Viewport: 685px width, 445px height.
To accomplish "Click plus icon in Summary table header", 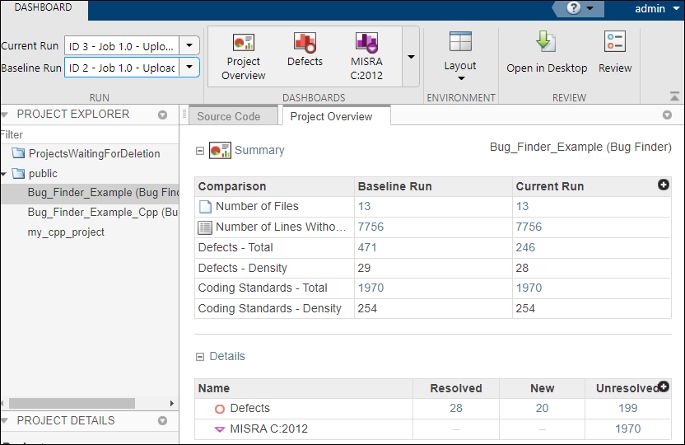I will (x=662, y=185).
